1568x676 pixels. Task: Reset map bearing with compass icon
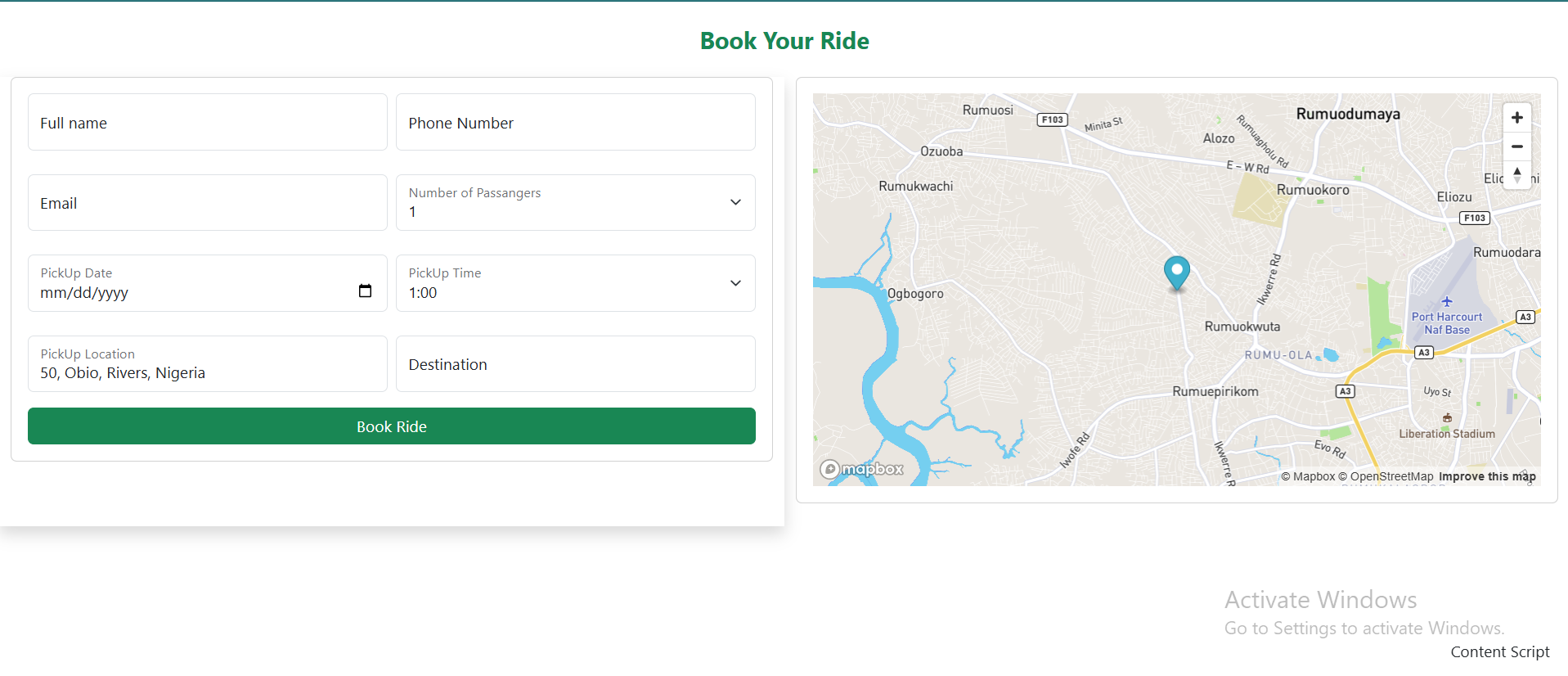tap(1516, 174)
